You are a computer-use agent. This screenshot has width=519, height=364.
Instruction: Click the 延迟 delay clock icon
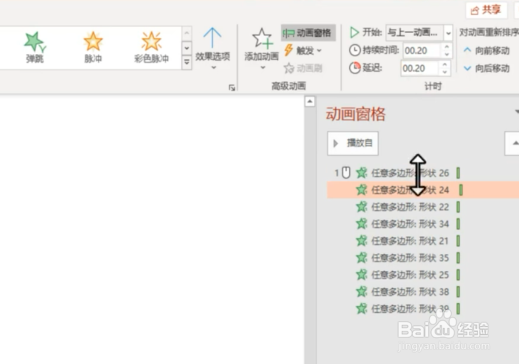355,68
